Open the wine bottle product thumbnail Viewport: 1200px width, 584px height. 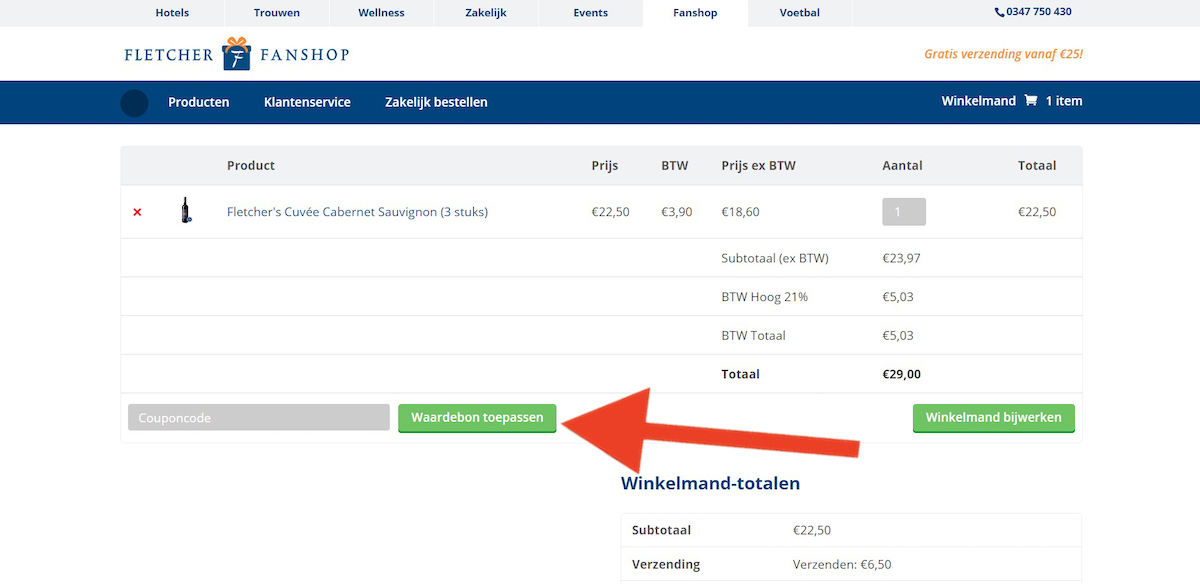pyautogui.click(x=185, y=211)
